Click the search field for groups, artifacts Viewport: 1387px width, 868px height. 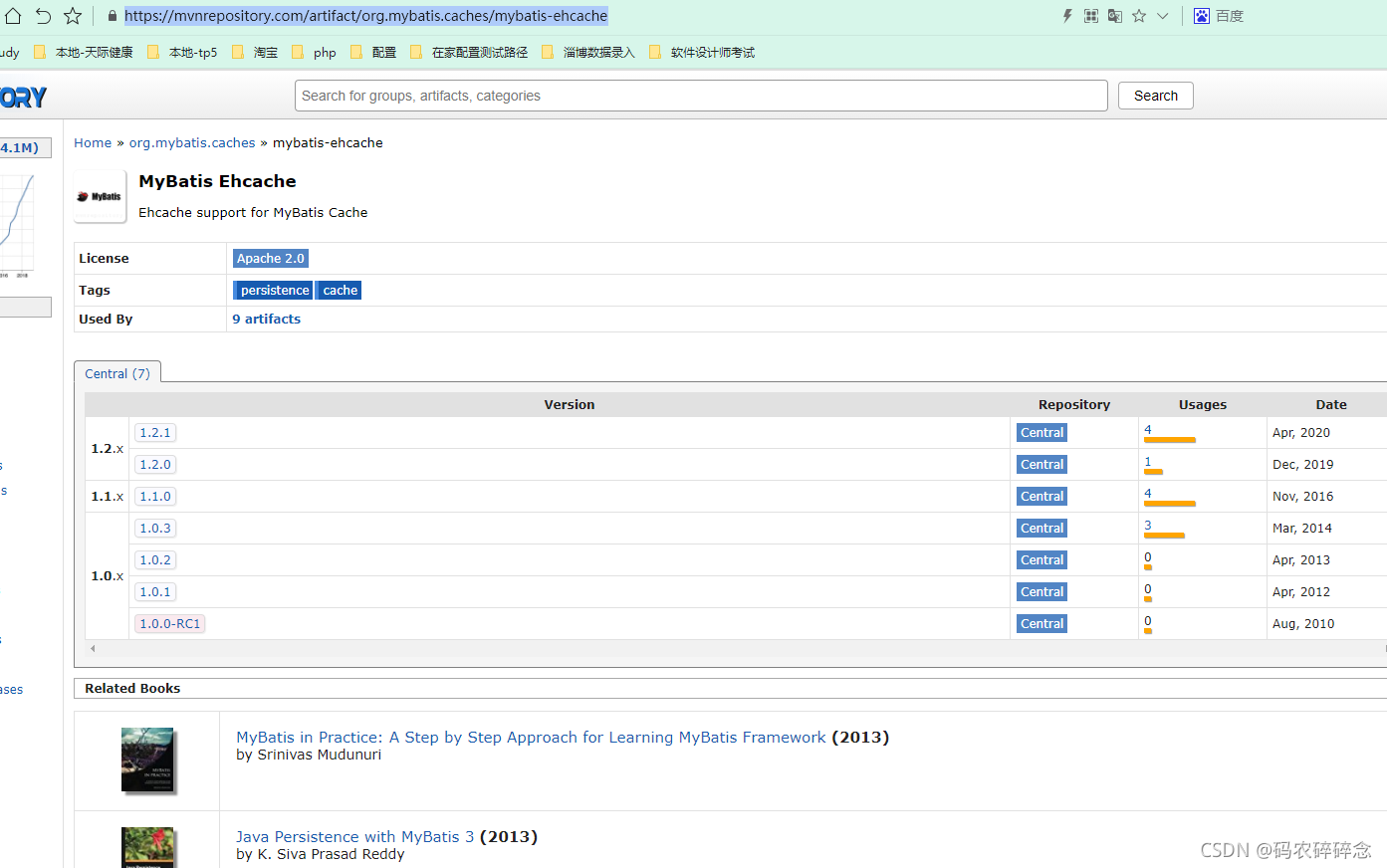[x=701, y=96]
